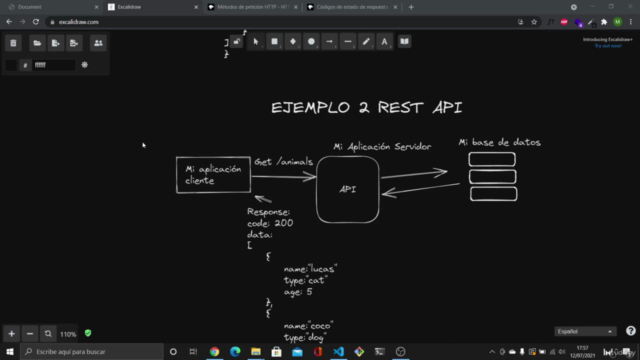Image resolution: width=640 pixels, height=360 pixels.
Task: Click the trash reset canvas icon
Action: click(13, 43)
